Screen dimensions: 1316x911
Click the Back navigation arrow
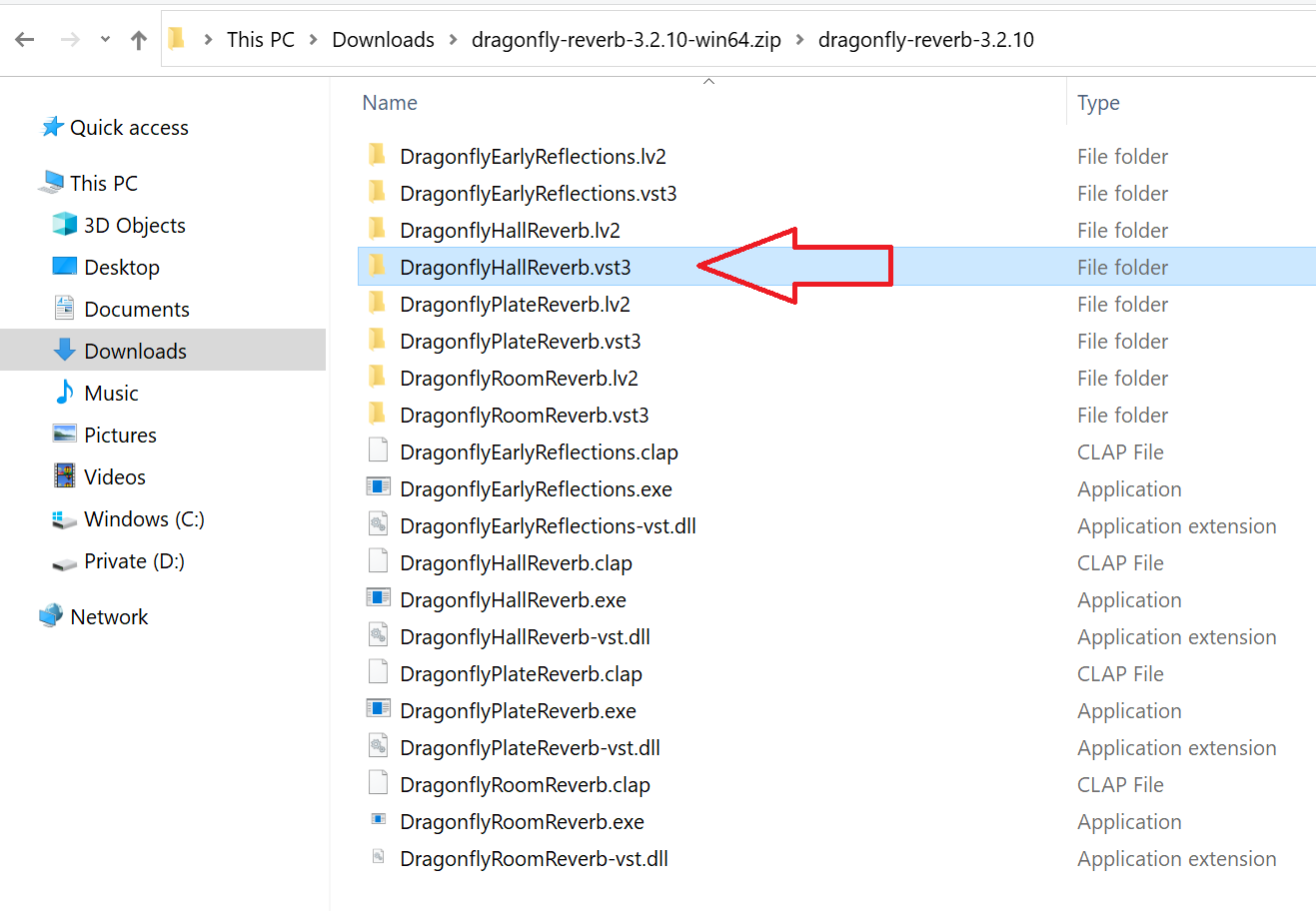click(25, 40)
